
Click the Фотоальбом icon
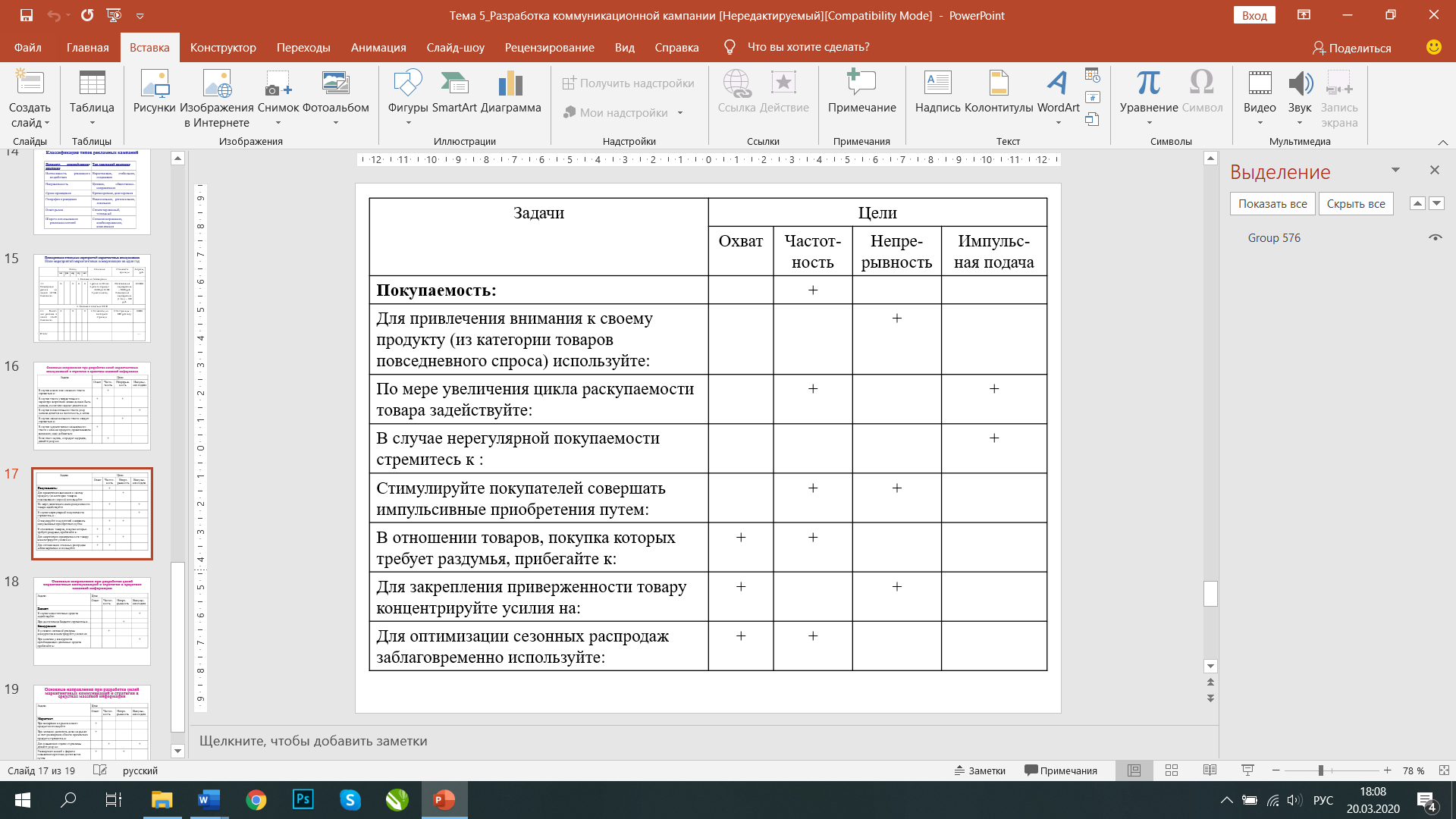pyautogui.click(x=335, y=83)
